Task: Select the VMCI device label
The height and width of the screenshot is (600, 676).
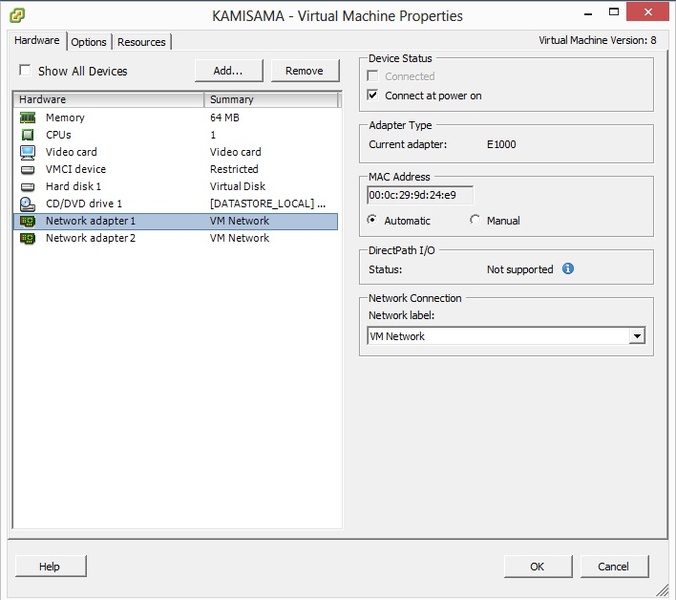Action: click(75, 169)
